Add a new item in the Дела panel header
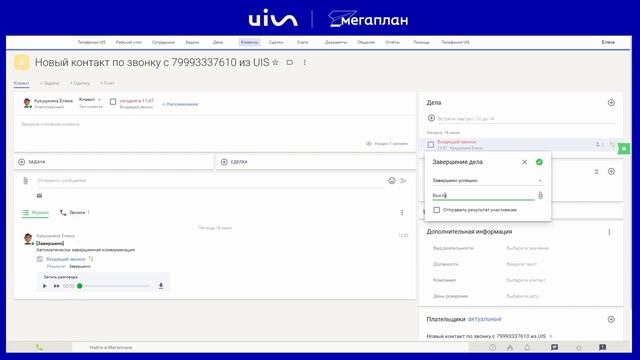Screen dimensions: 640x360 click(x=611, y=103)
